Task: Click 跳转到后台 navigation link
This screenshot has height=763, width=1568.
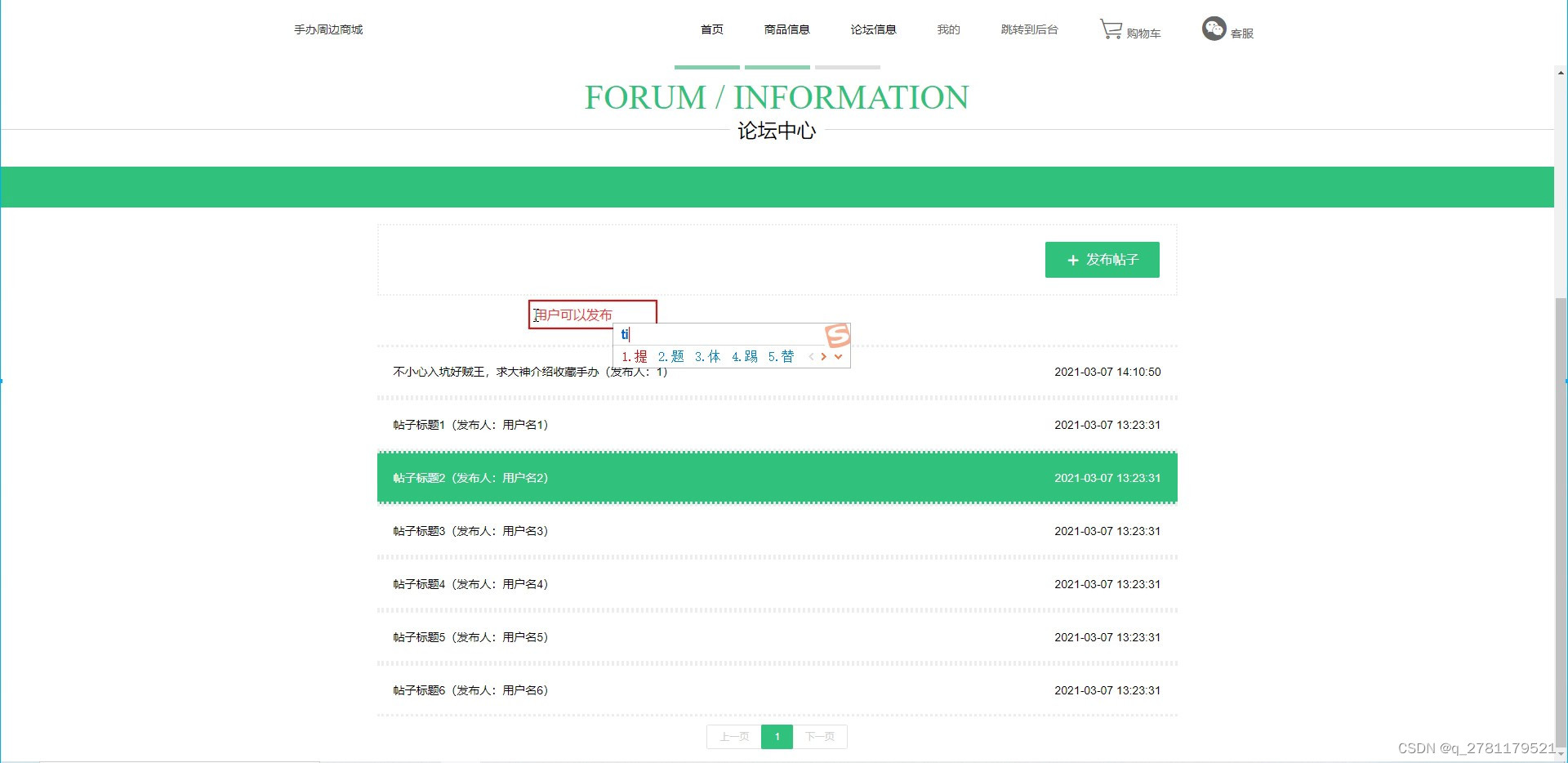Action: [x=1029, y=29]
